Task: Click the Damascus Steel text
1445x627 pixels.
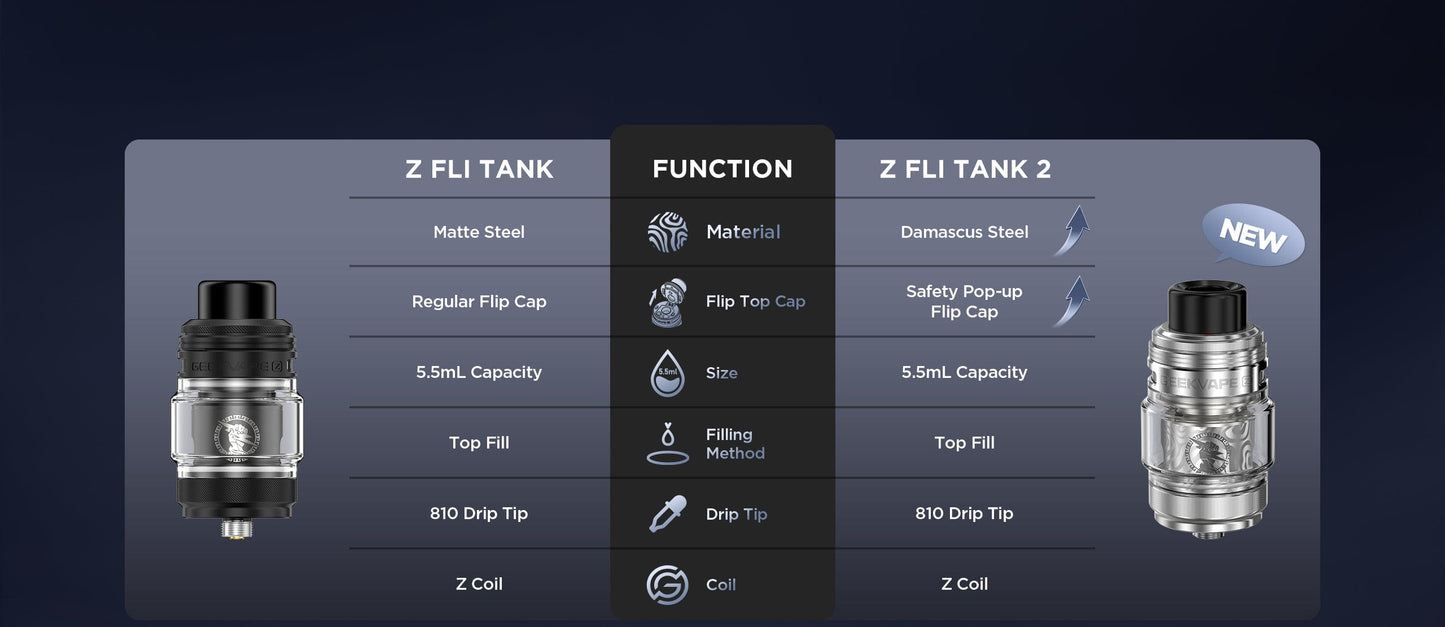Action: 964,232
